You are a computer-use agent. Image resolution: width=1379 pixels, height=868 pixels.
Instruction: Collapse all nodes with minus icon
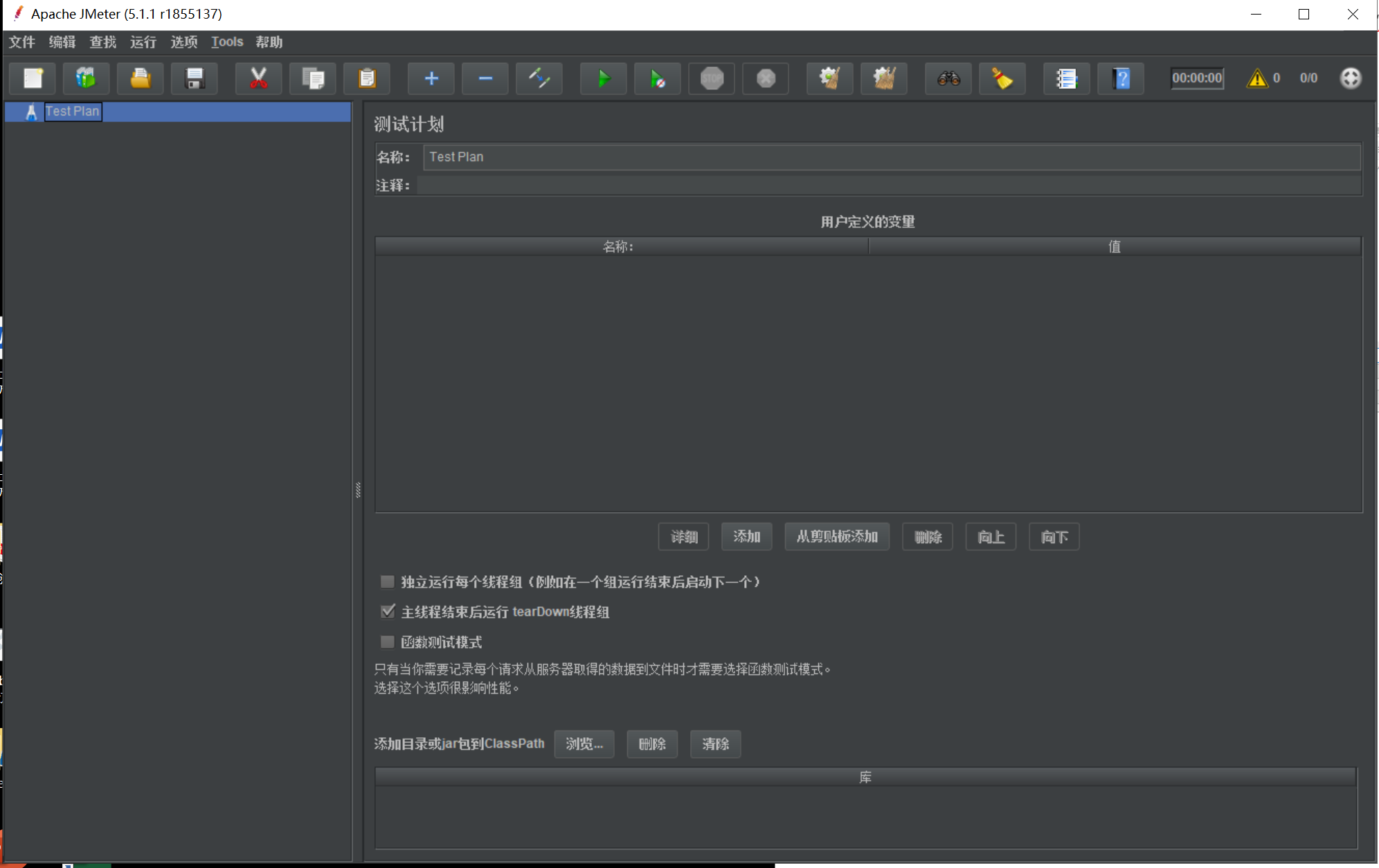485,78
